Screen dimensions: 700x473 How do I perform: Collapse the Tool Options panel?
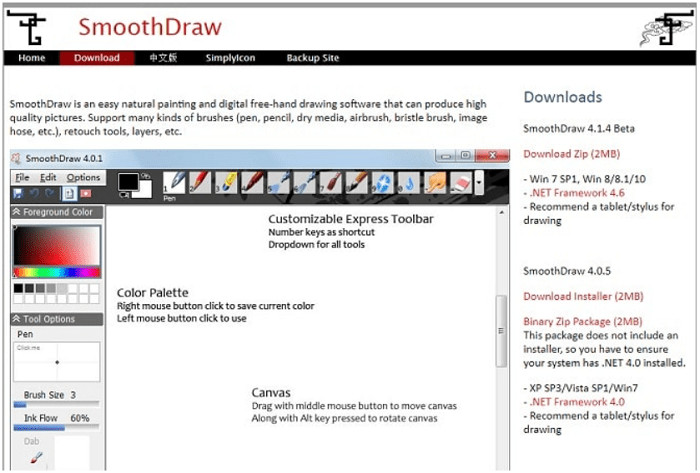(x=17, y=319)
